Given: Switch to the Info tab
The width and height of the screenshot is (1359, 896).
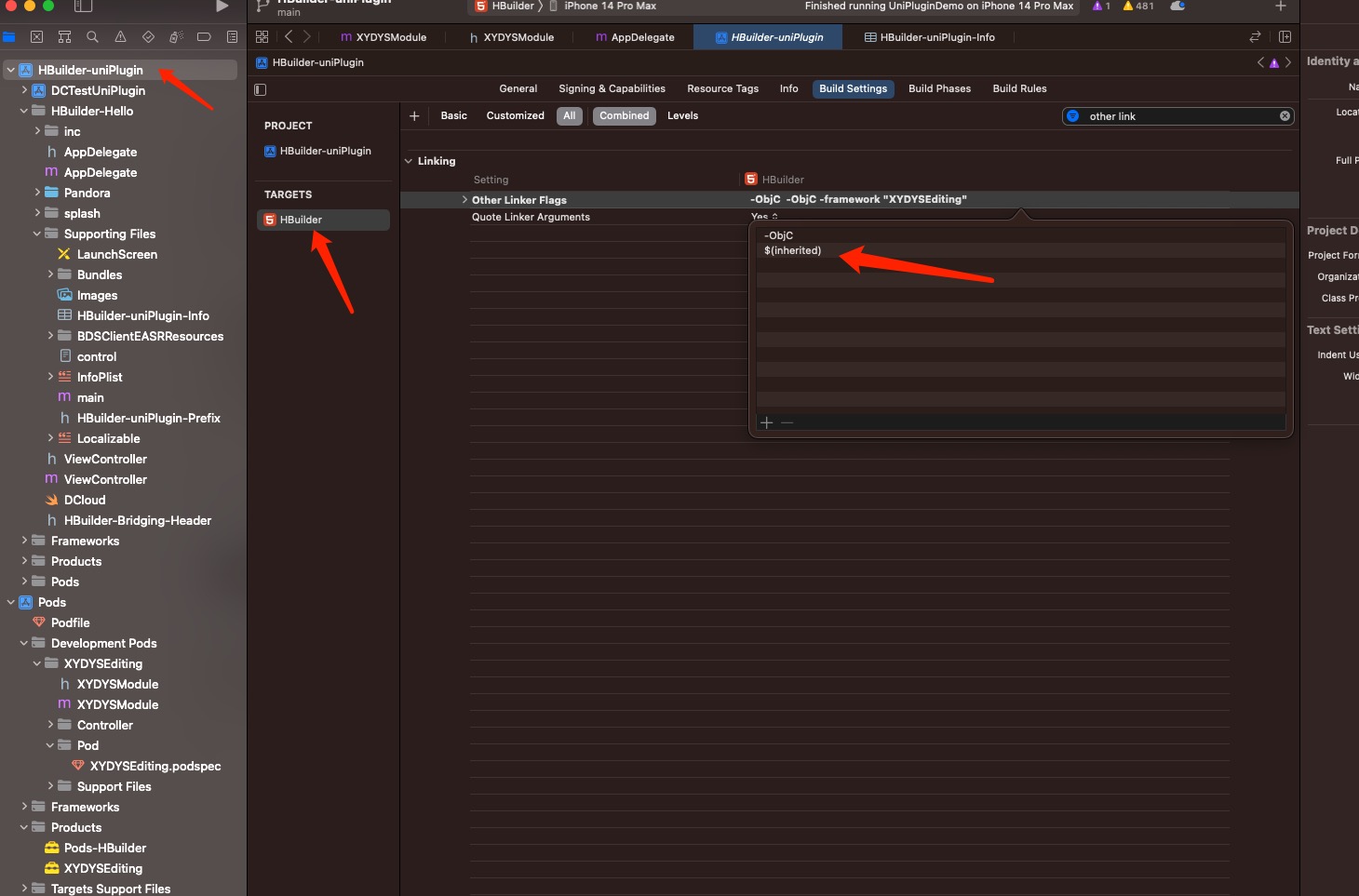Looking at the screenshot, I should tap(789, 89).
